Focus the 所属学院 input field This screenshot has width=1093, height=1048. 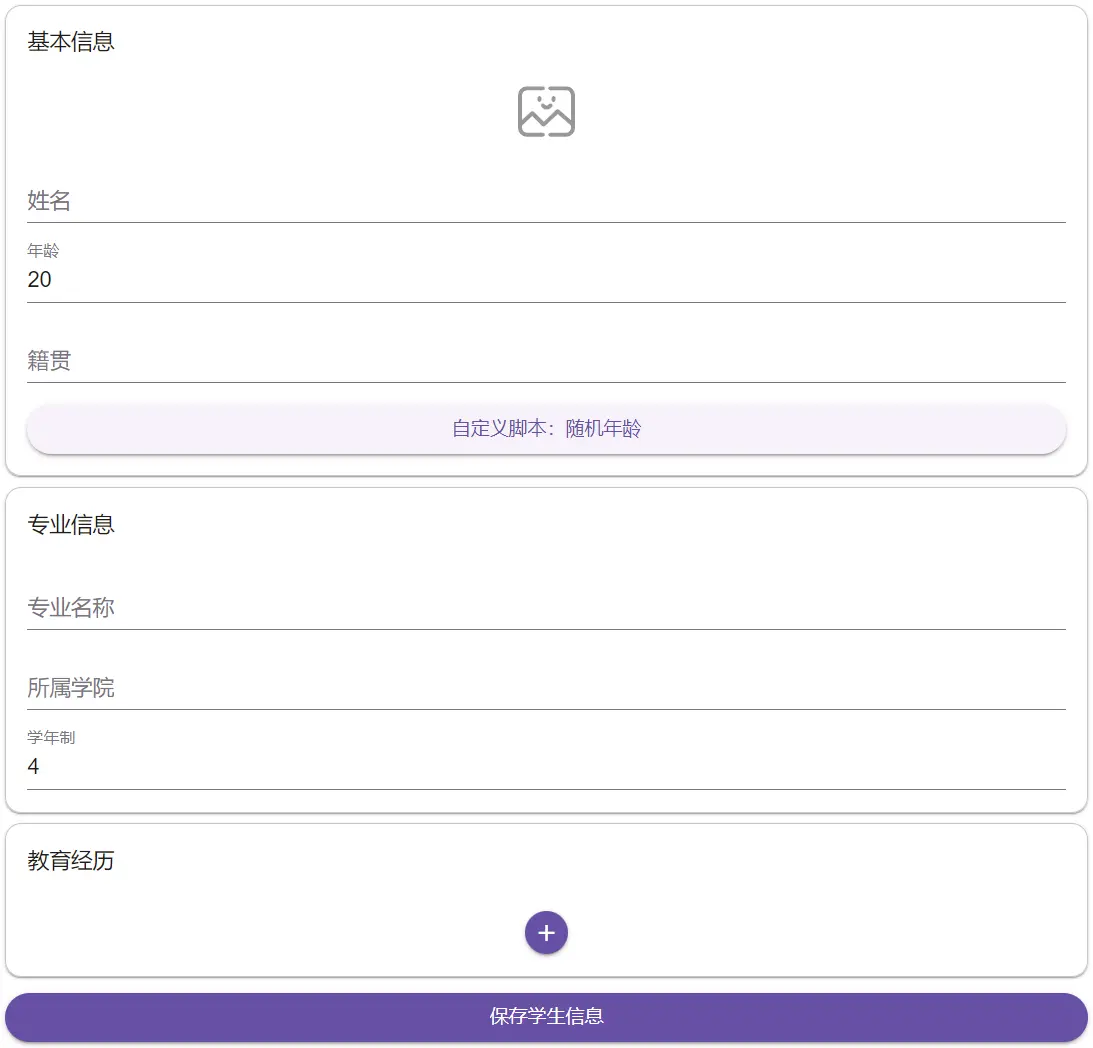pos(546,688)
